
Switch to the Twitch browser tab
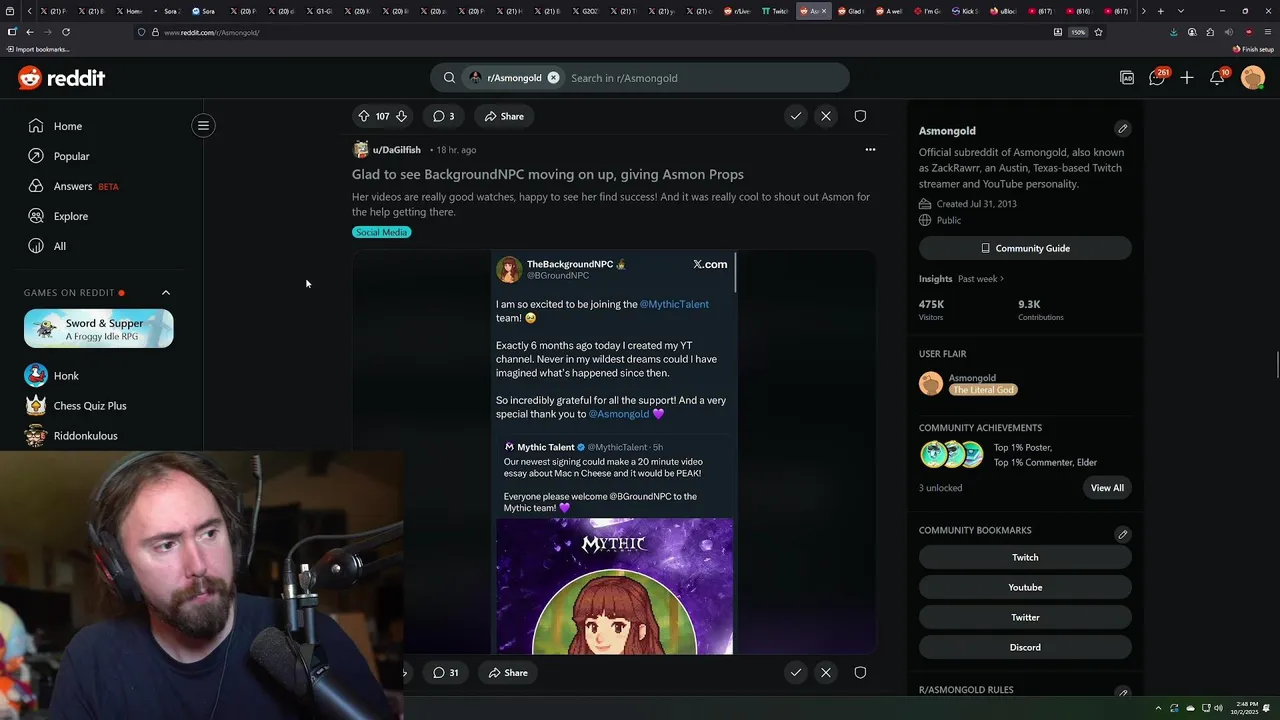tap(776, 11)
